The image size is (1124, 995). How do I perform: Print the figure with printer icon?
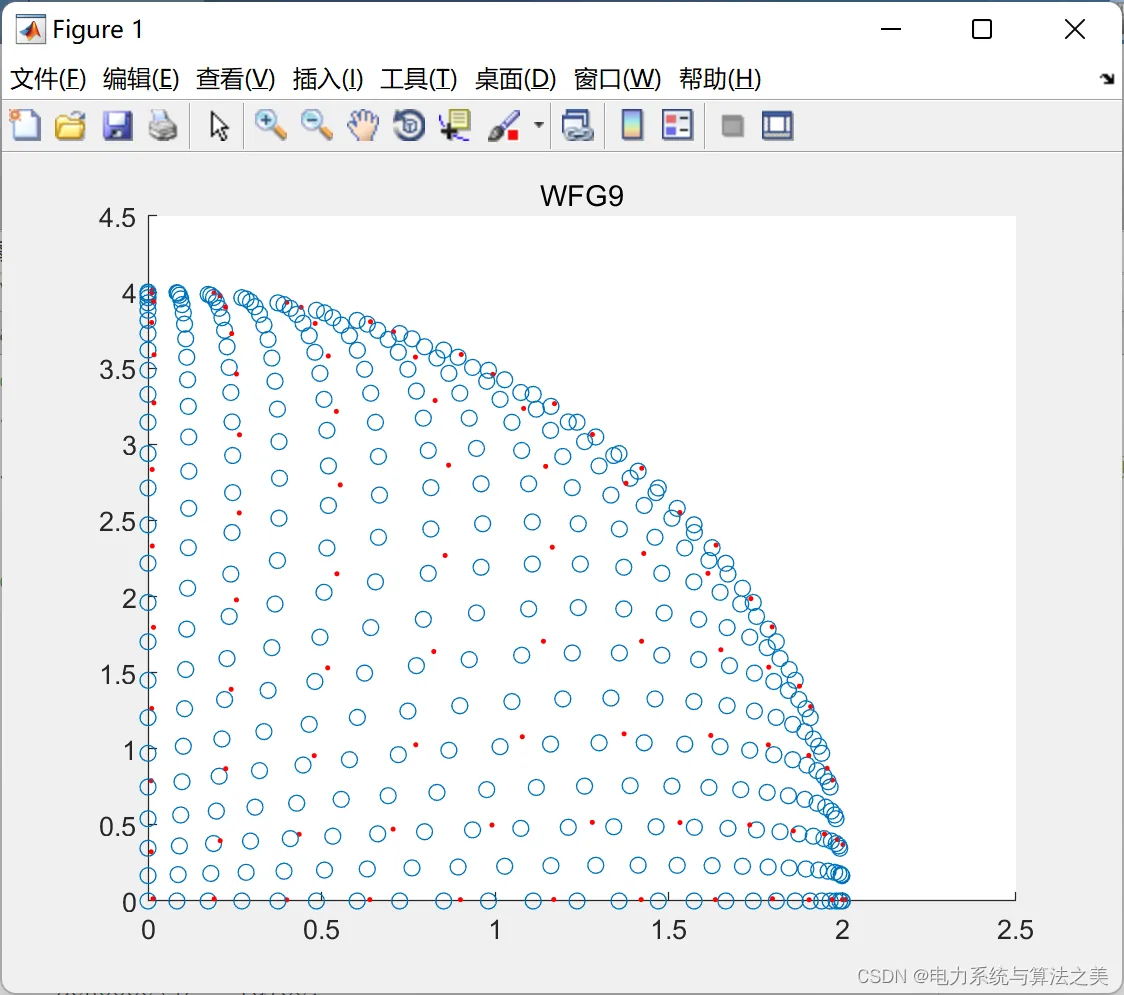163,125
